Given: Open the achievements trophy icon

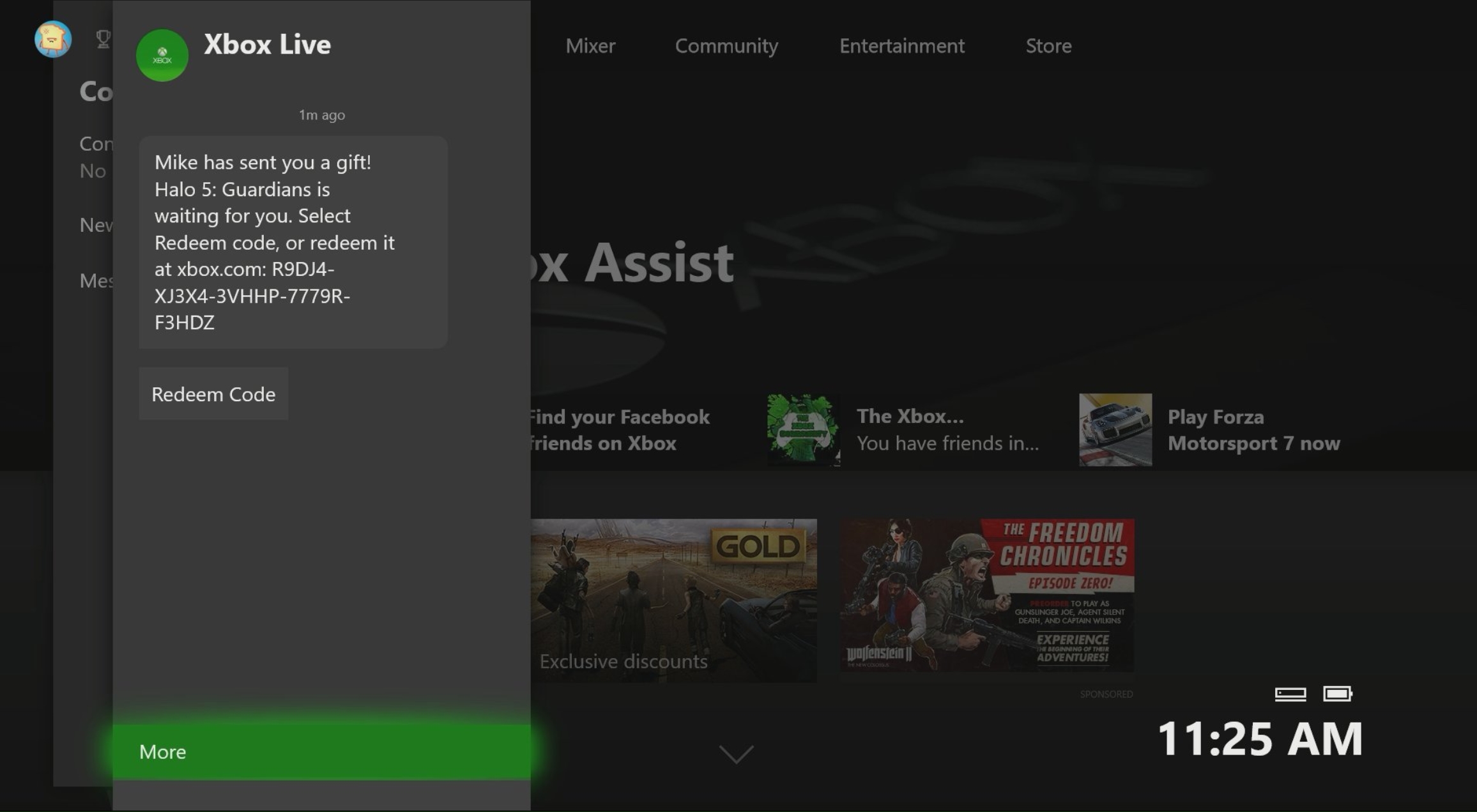Looking at the screenshot, I should coord(103,40).
